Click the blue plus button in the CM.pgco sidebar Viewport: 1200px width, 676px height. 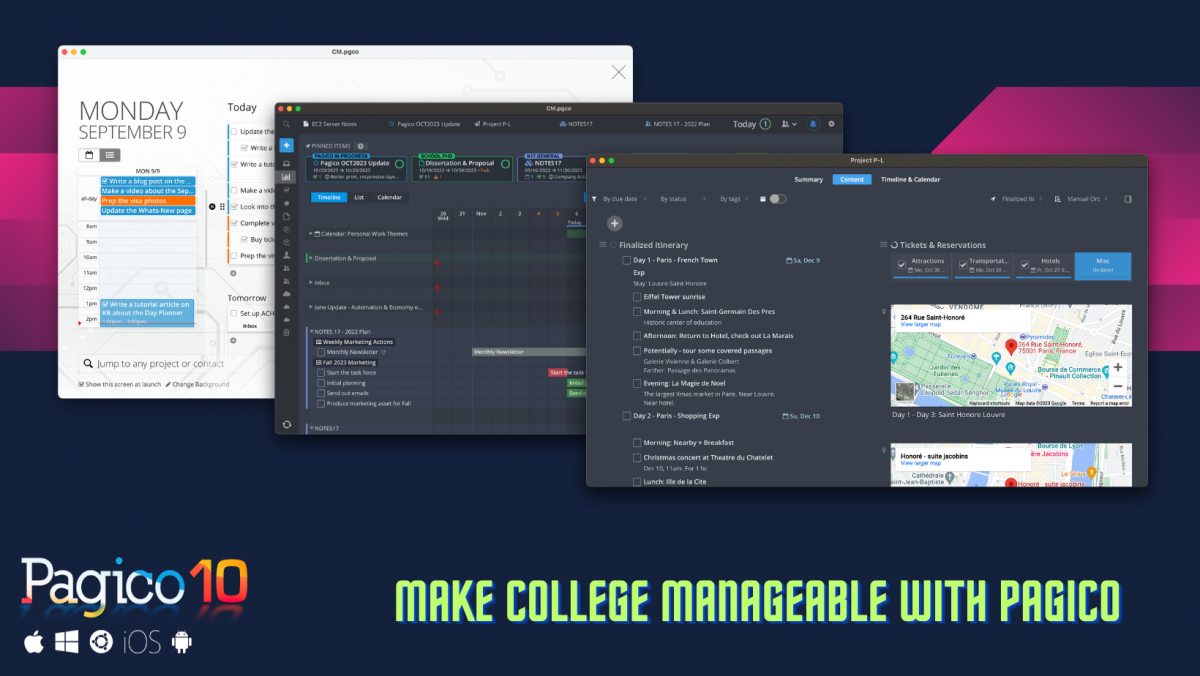pyautogui.click(x=287, y=145)
